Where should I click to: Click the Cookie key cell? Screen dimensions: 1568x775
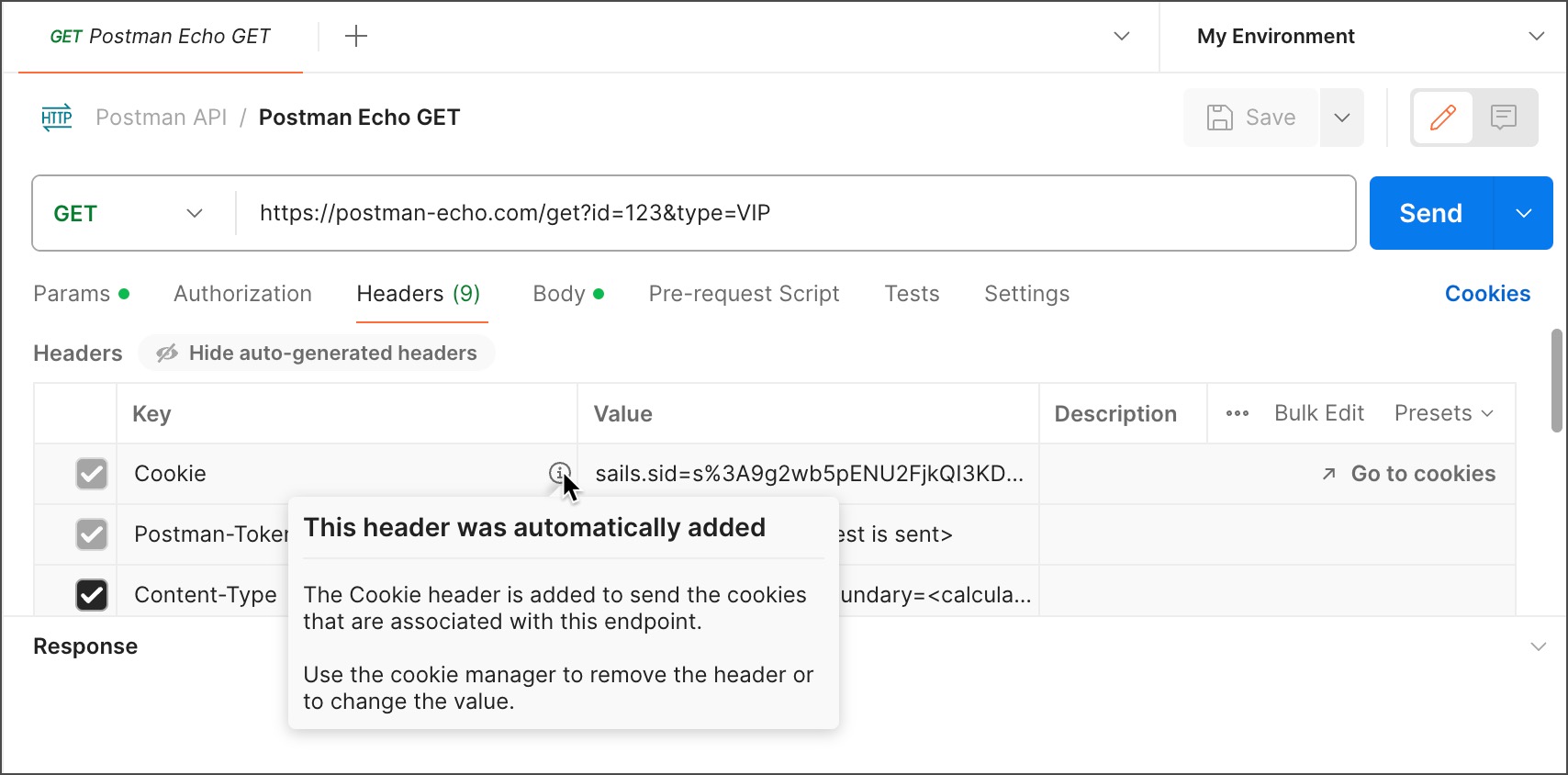click(347, 474)
